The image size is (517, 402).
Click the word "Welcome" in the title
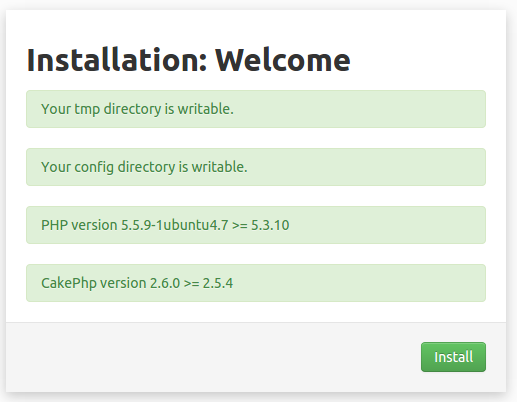click(283, 60)
